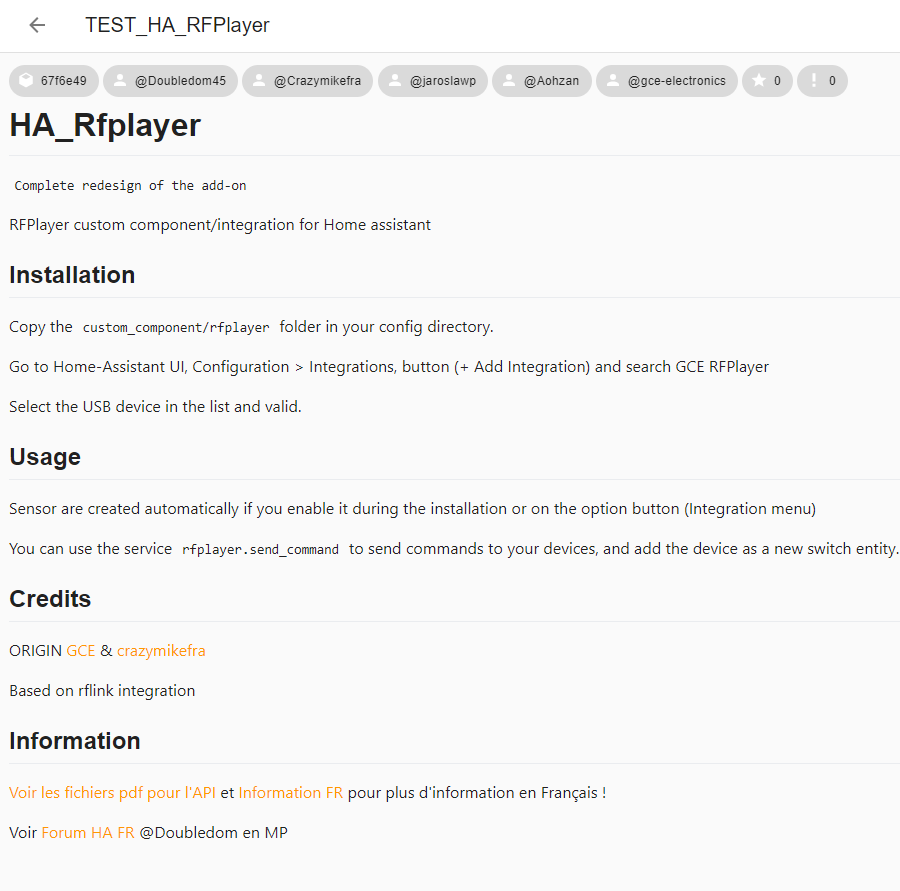The image size is (900, 891).
Task: Click the person icon beside @jaroslawp
Action: click(x=395, y=80)
